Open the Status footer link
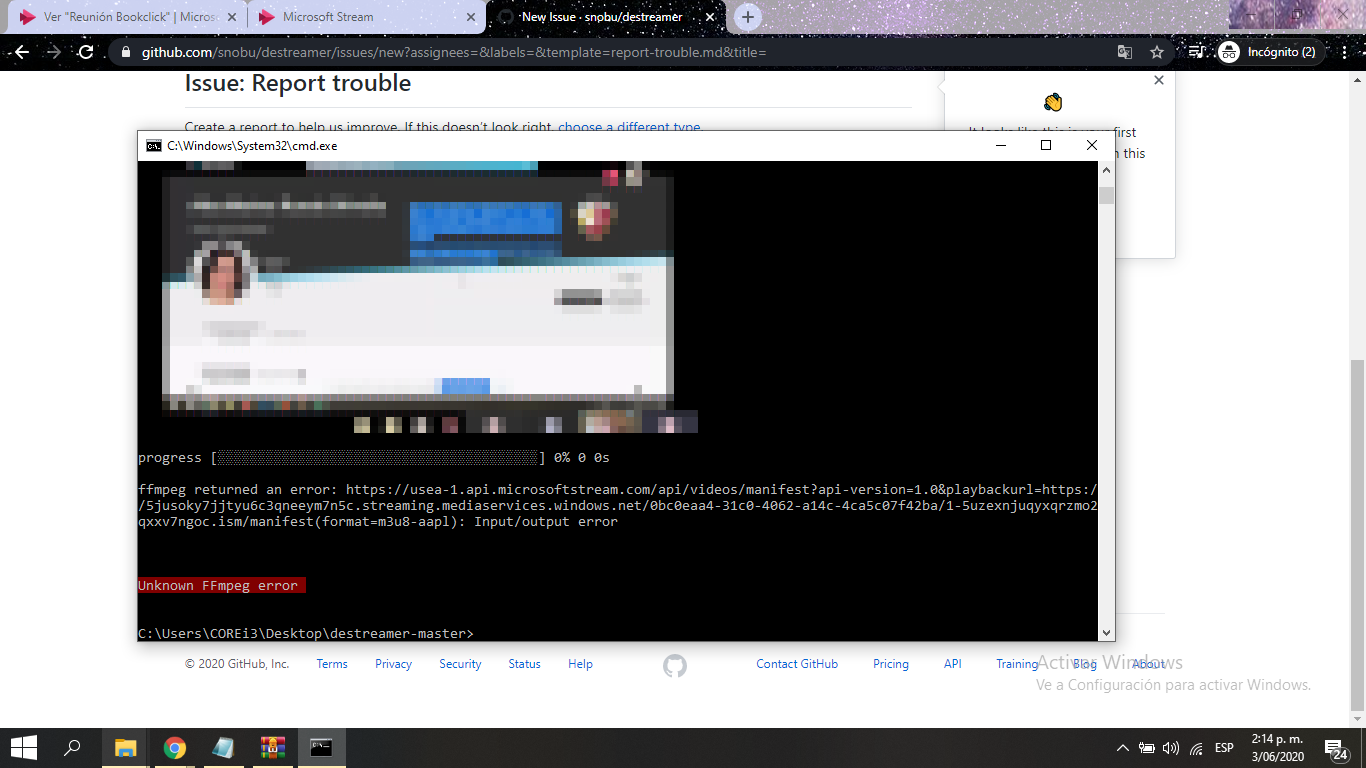 tap(524, 664)
